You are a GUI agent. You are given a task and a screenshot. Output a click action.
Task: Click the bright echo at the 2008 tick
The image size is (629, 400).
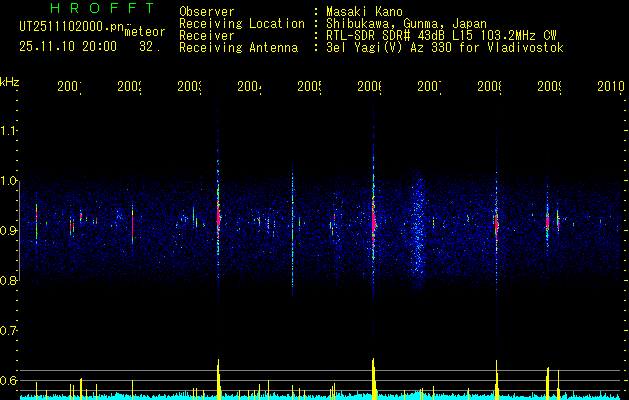(496, 223)
